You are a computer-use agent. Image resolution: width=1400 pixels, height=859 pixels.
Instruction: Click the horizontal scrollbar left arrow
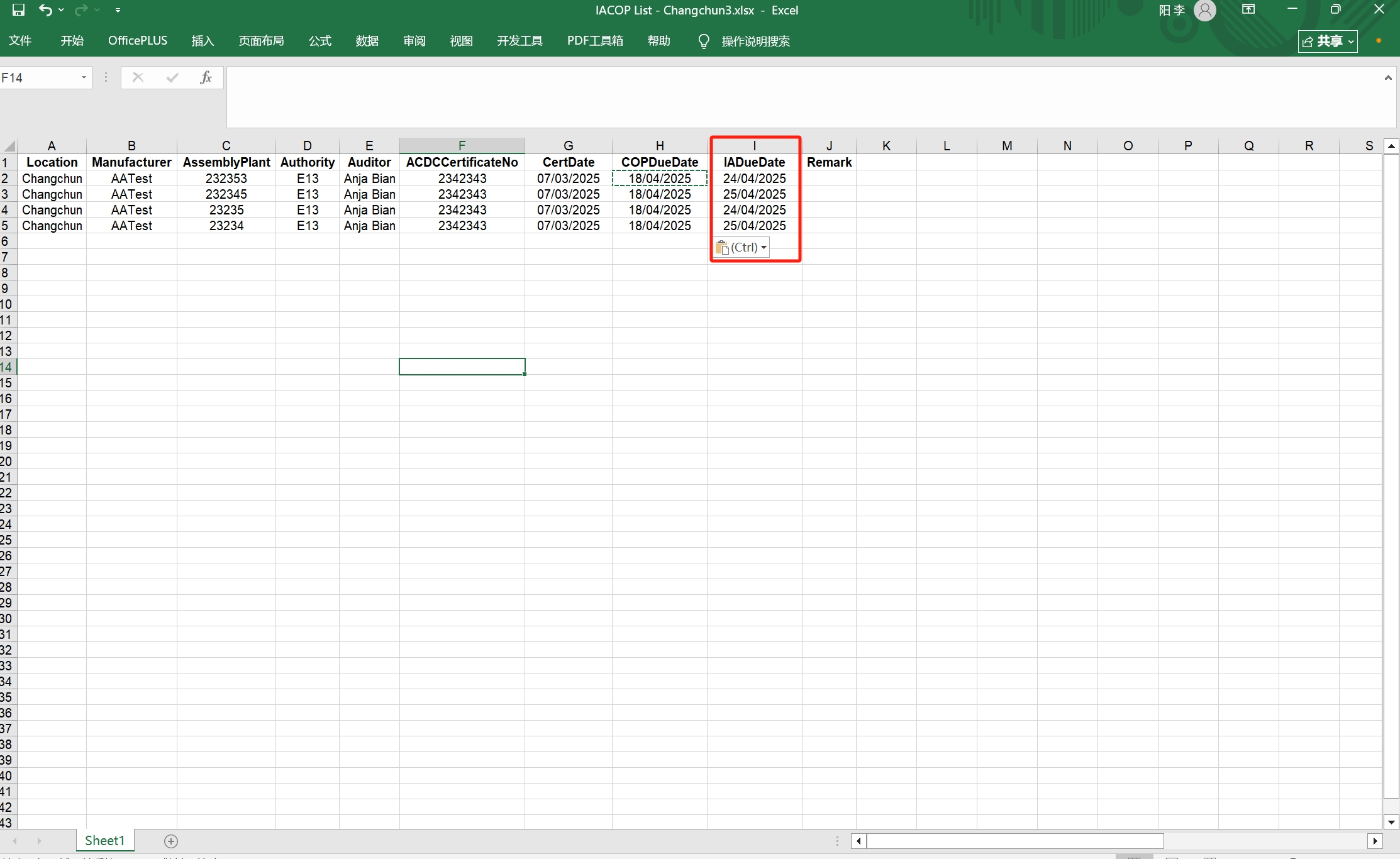[x=858, y=841]
